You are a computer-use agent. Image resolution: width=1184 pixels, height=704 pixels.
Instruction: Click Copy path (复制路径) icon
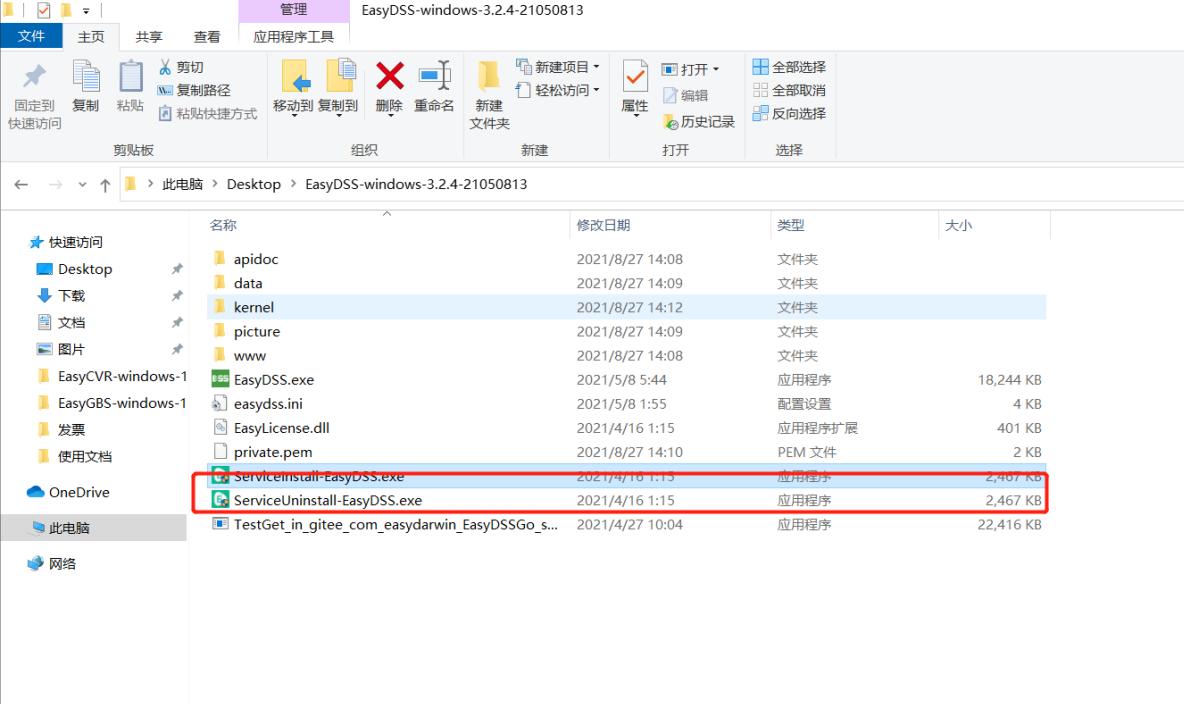[165, 91]
